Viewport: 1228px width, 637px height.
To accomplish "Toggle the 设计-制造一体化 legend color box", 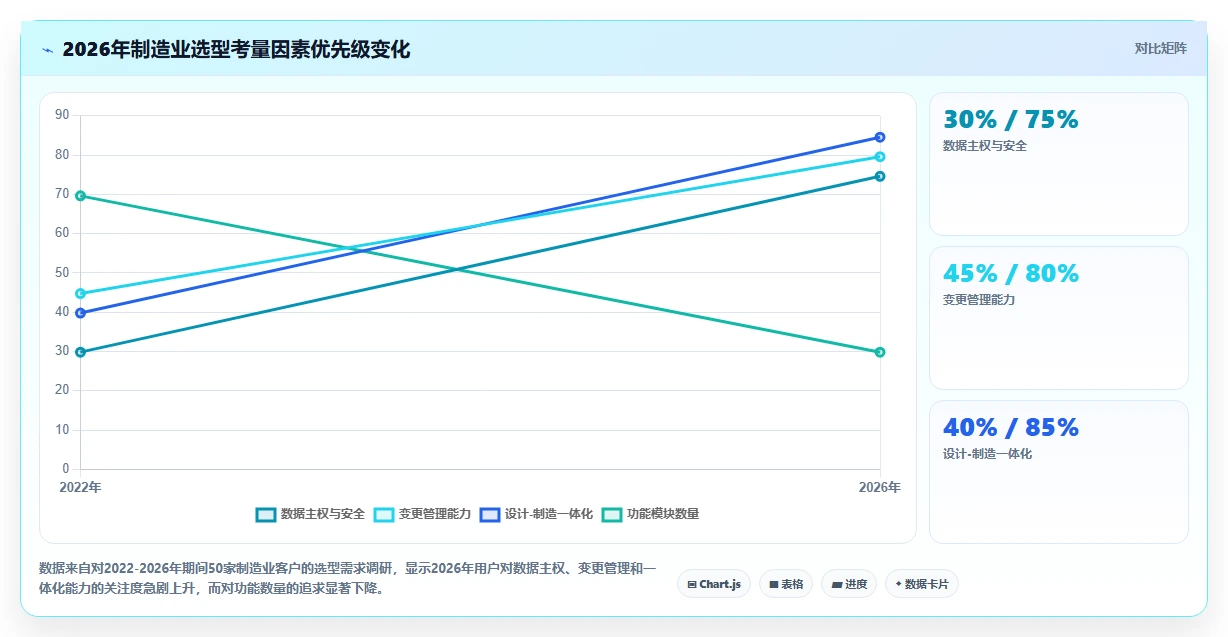I will [489, 514].
